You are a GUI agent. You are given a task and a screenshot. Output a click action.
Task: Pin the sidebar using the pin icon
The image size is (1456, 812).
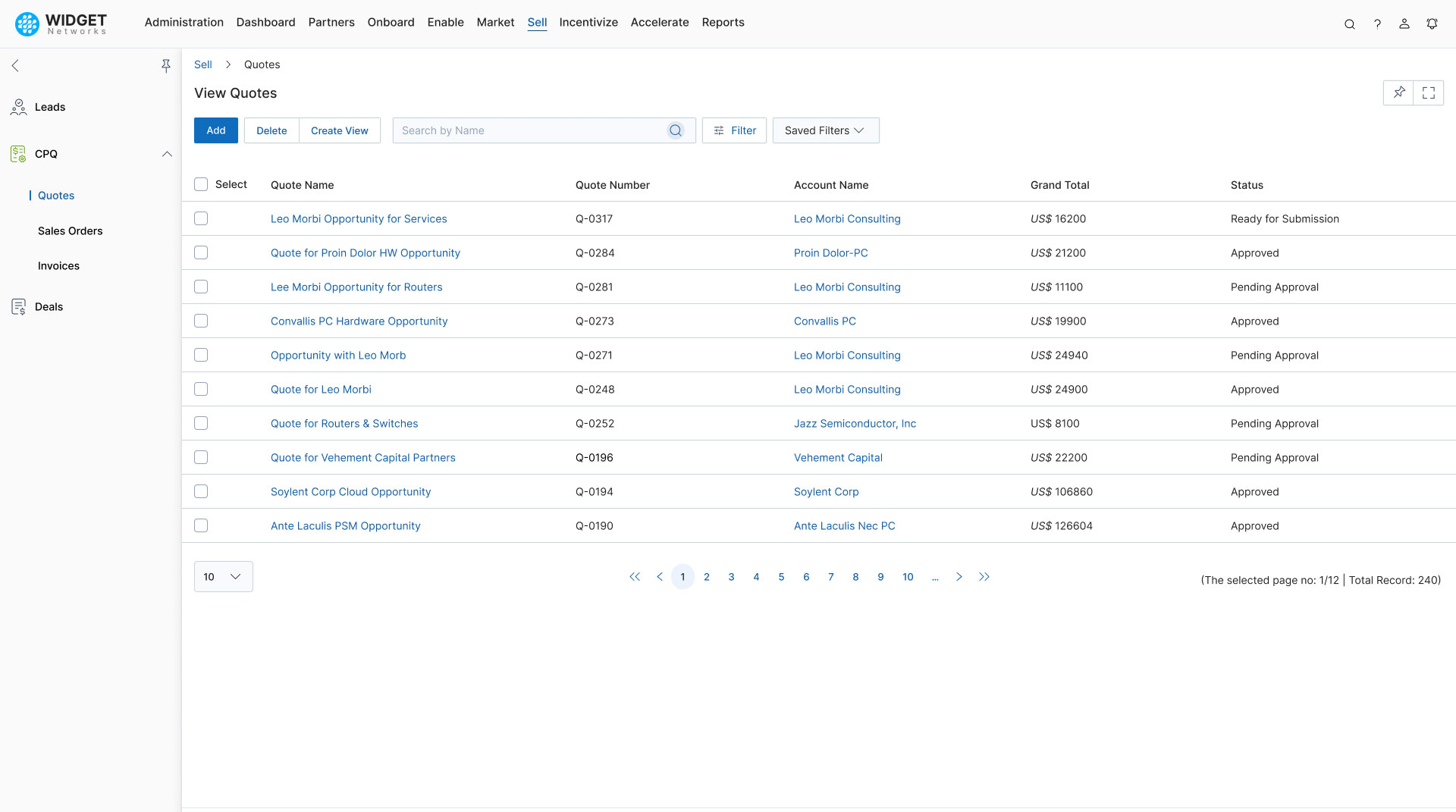pos(166,66)
